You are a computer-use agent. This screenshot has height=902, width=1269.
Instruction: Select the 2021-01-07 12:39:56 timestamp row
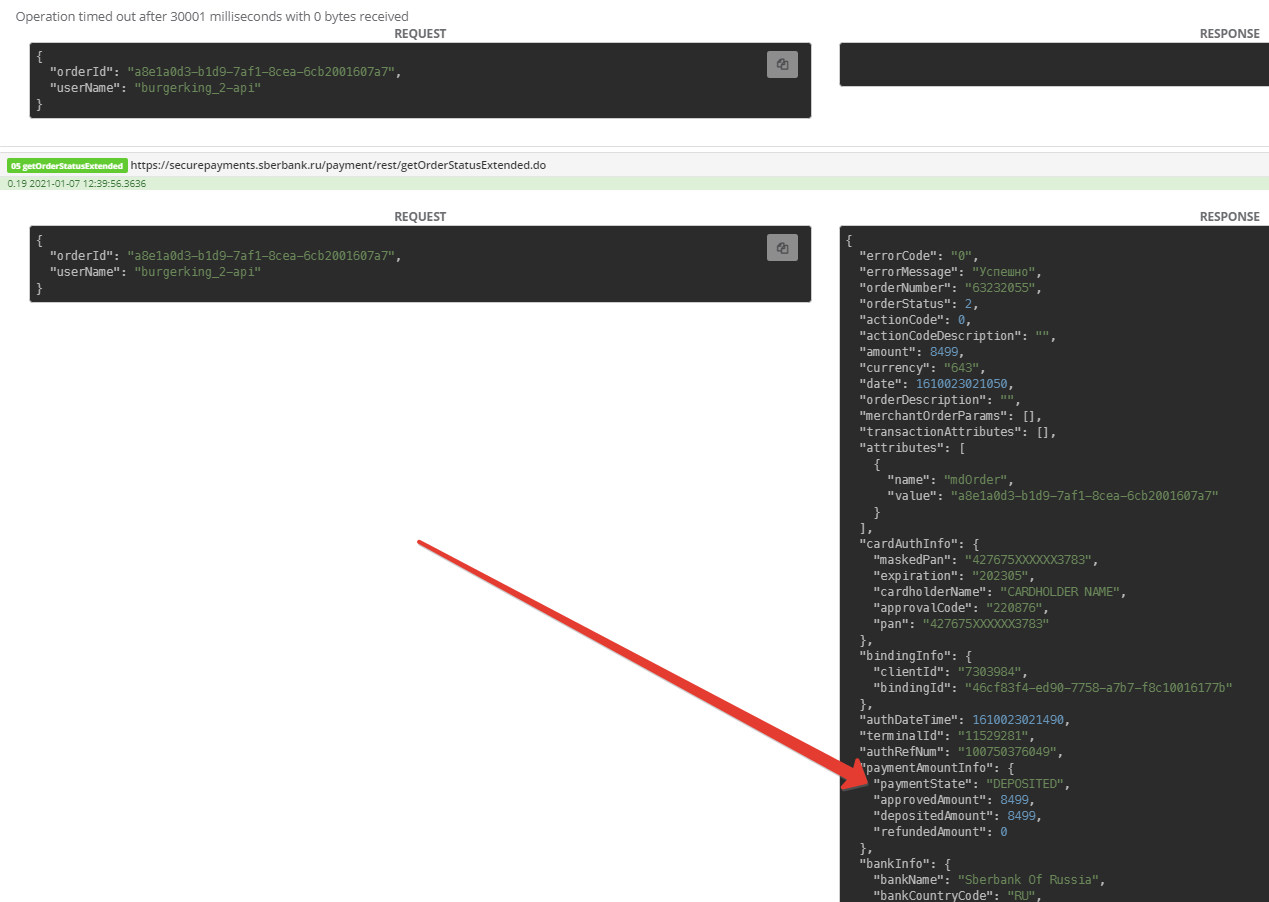76,184
